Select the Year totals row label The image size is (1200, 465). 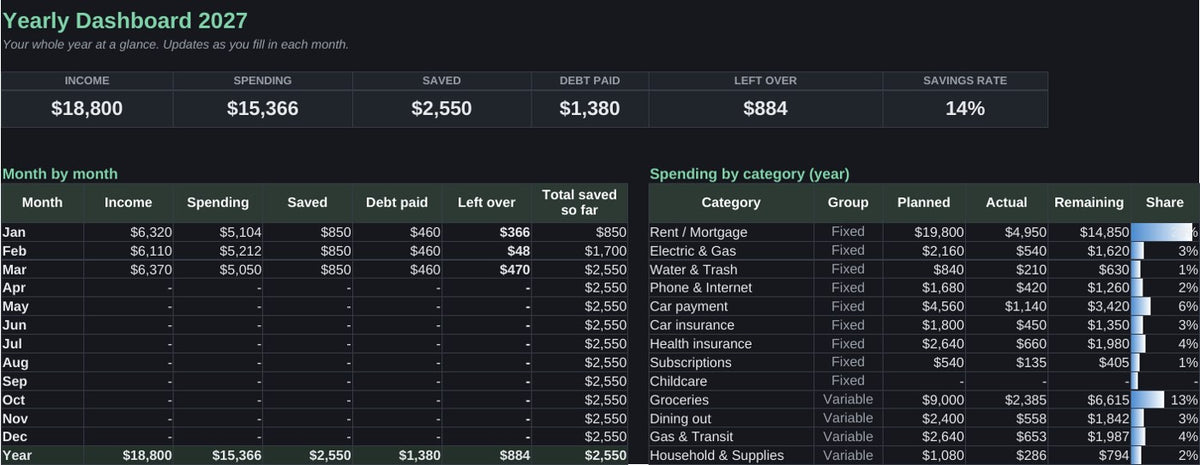coord(42,455)
